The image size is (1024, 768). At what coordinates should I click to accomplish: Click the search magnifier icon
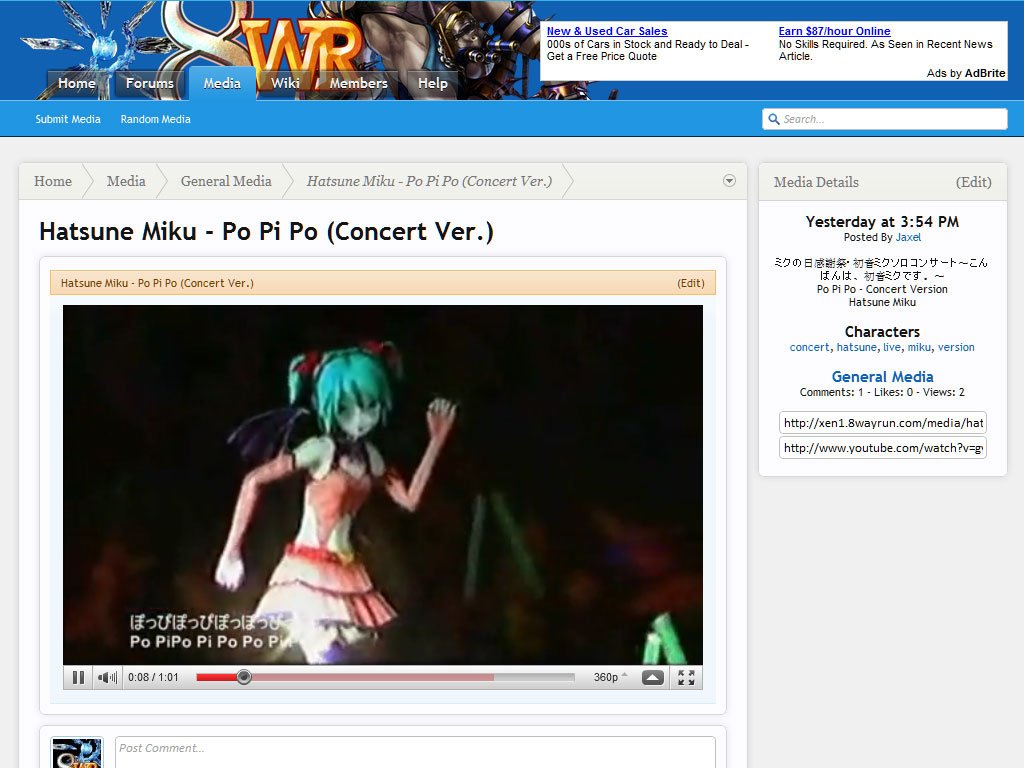(774, 119)
